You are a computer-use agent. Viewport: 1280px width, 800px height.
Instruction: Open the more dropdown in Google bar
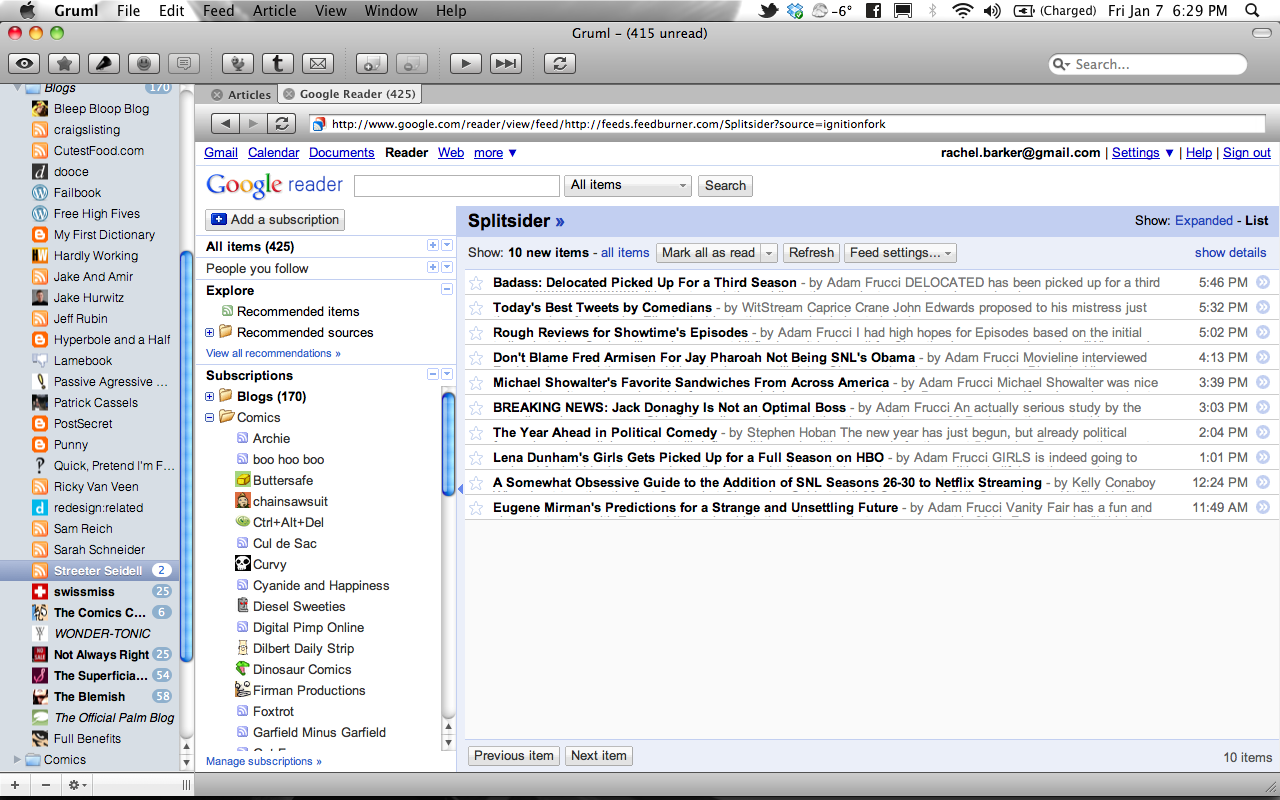point(495,152)
